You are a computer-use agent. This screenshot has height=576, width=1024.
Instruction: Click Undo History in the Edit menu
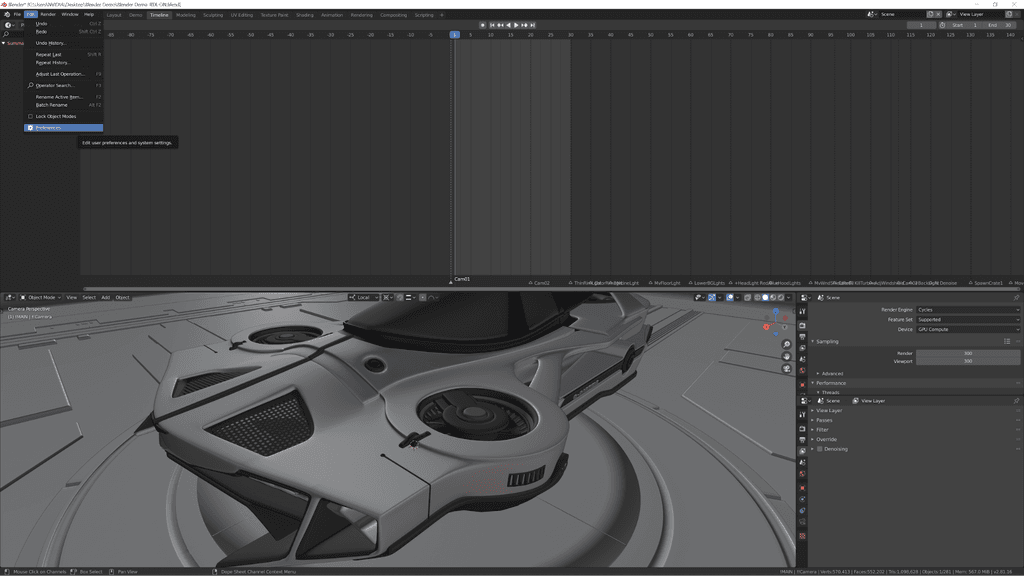pyautogui.click(x=52, y=45)
